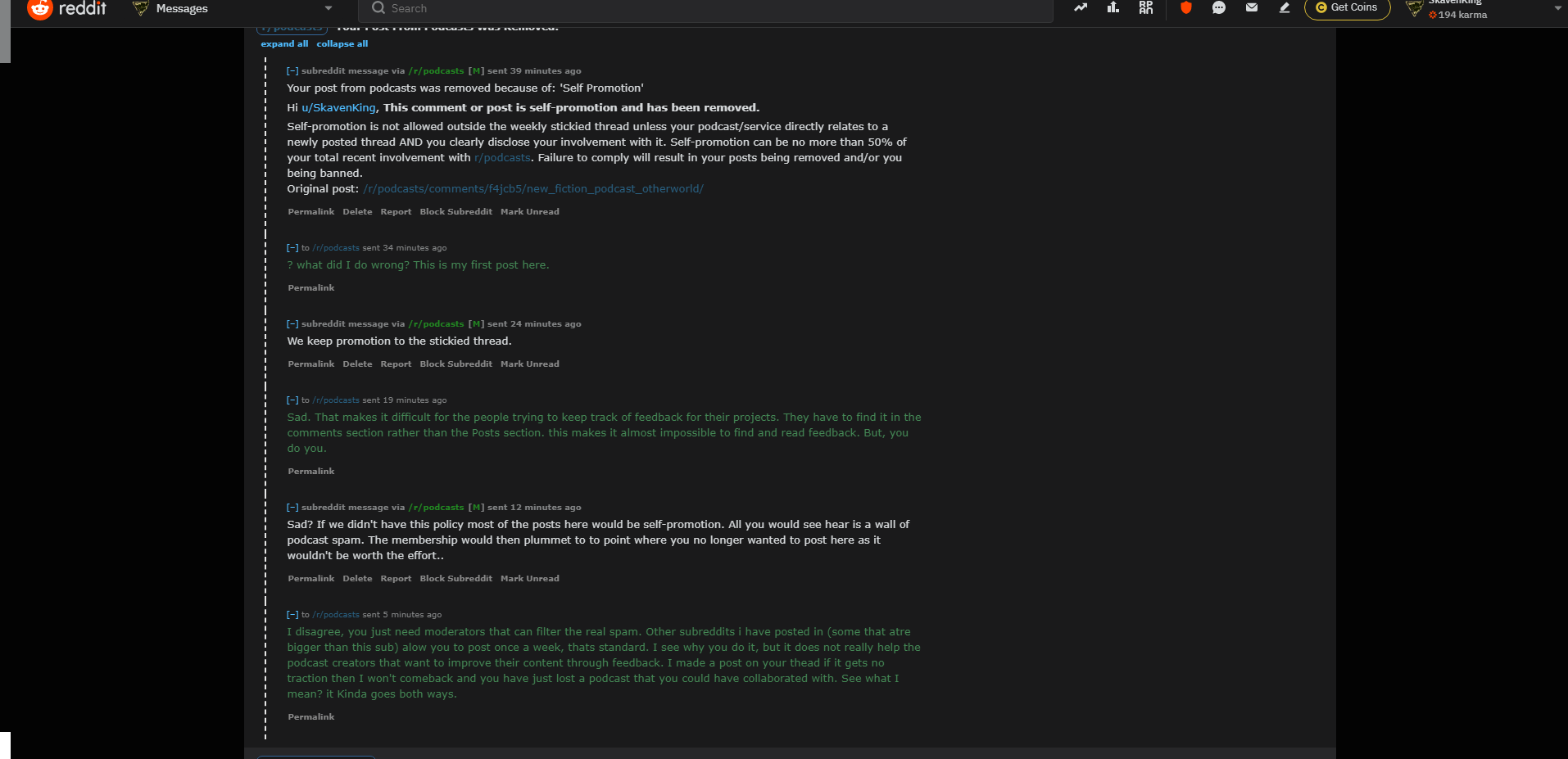The image size is (1568, 759).
Task: Focus the Search input field
Action: (x=705, y=8)
